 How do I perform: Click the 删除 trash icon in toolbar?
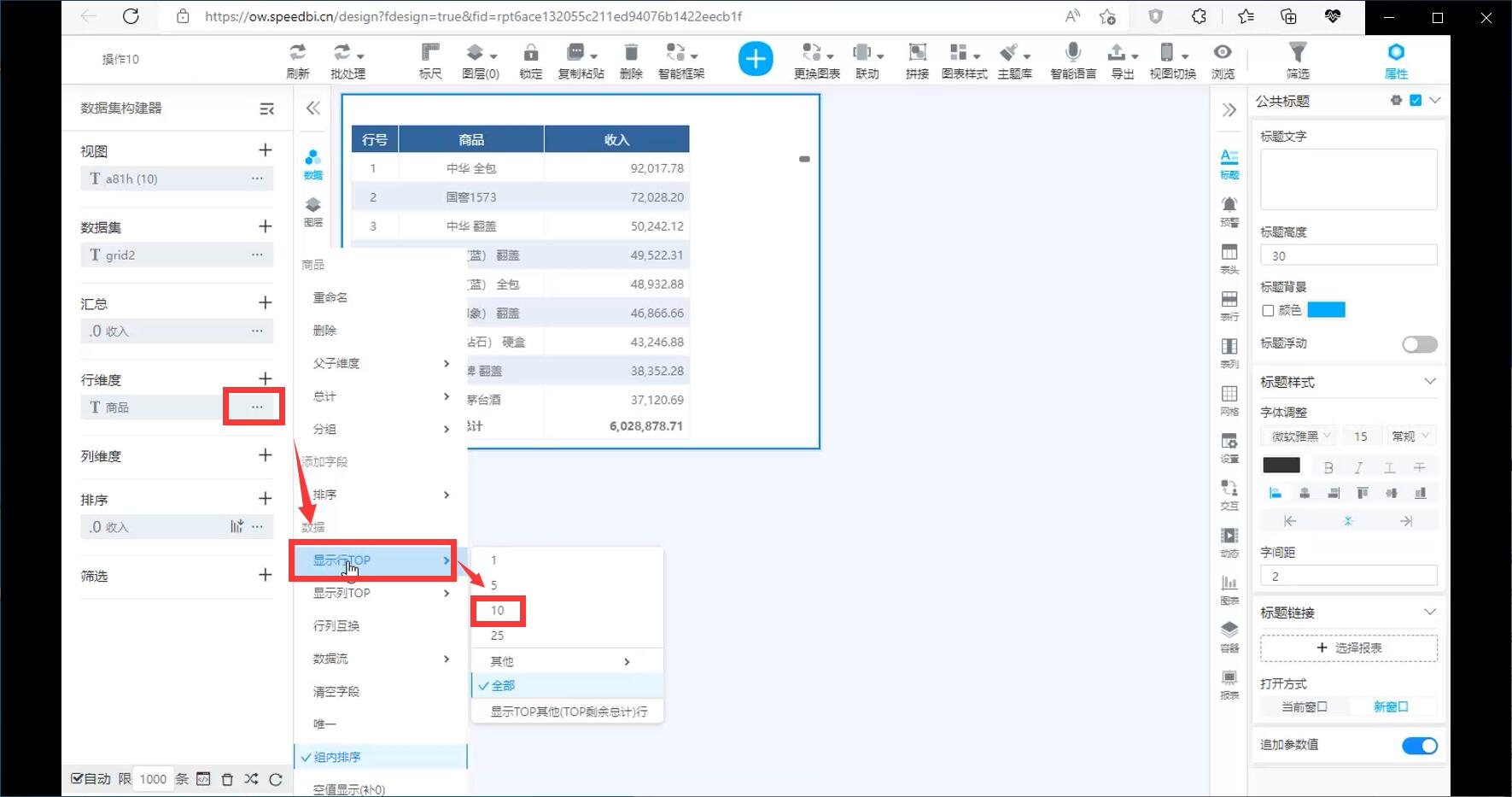click(x=631, y=53)
